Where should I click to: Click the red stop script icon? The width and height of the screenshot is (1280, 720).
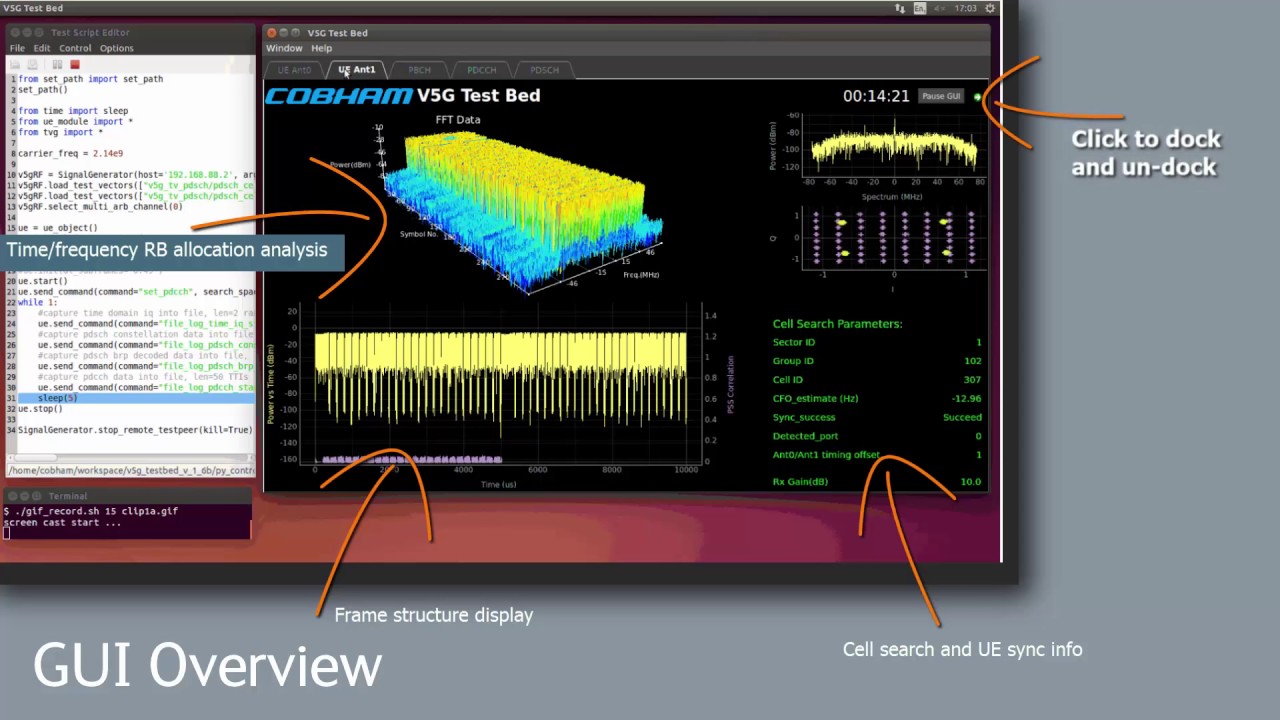point(75,64)
